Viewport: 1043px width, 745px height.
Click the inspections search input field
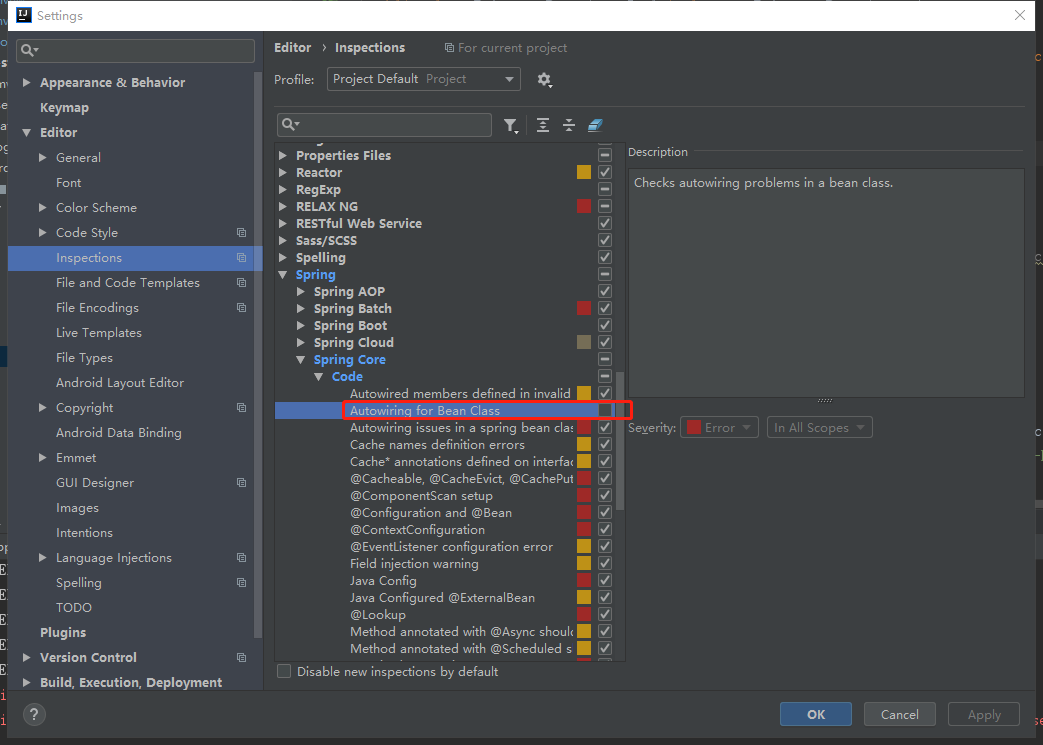[x=384, y=125]
